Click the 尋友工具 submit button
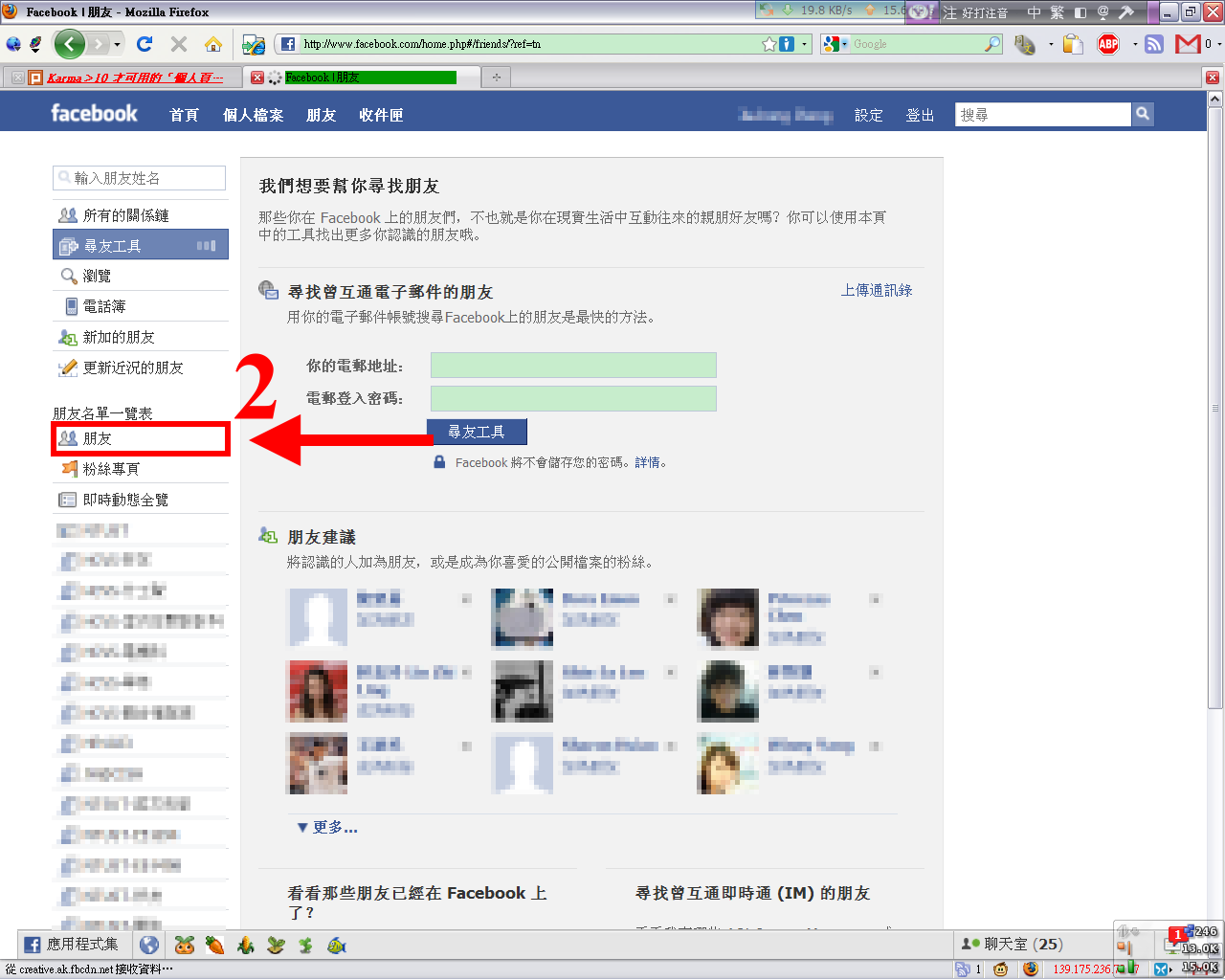The image size is (1225, 980). click(x=477, y=432)
